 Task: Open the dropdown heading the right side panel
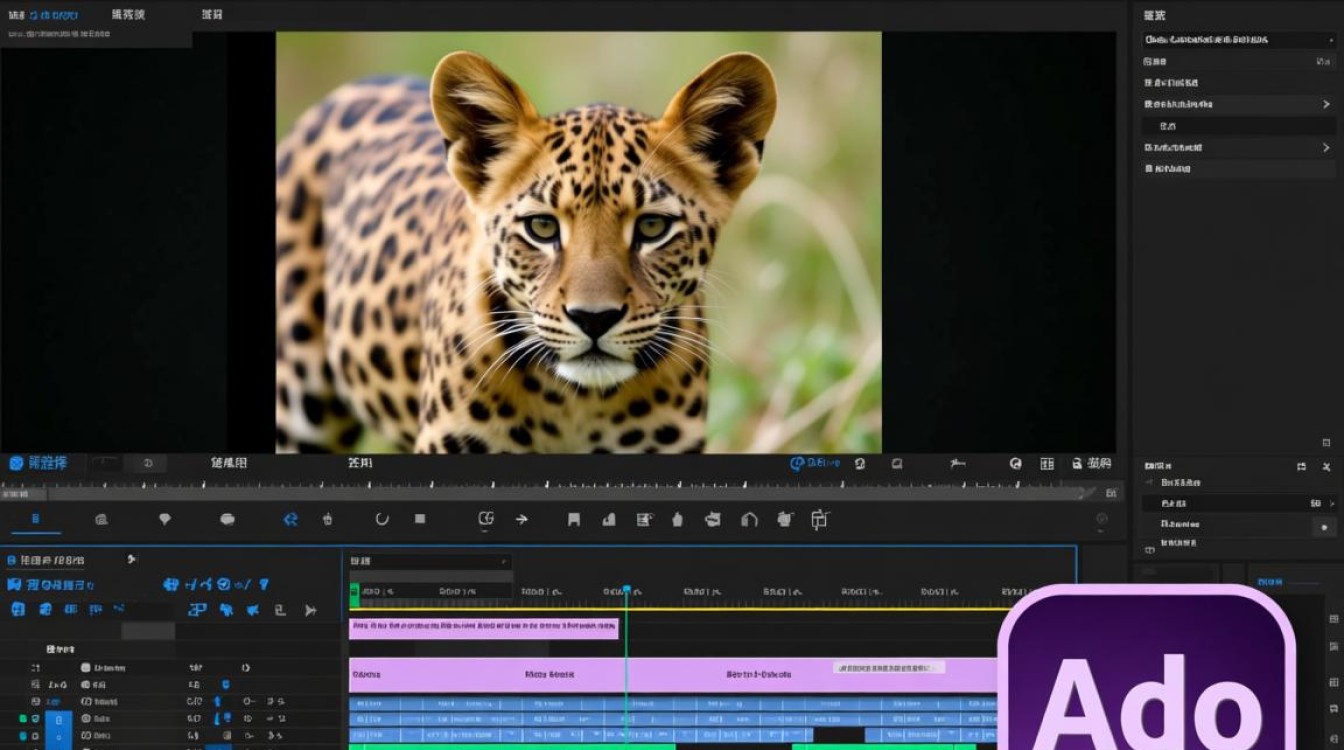click(x=1240, y=40)
